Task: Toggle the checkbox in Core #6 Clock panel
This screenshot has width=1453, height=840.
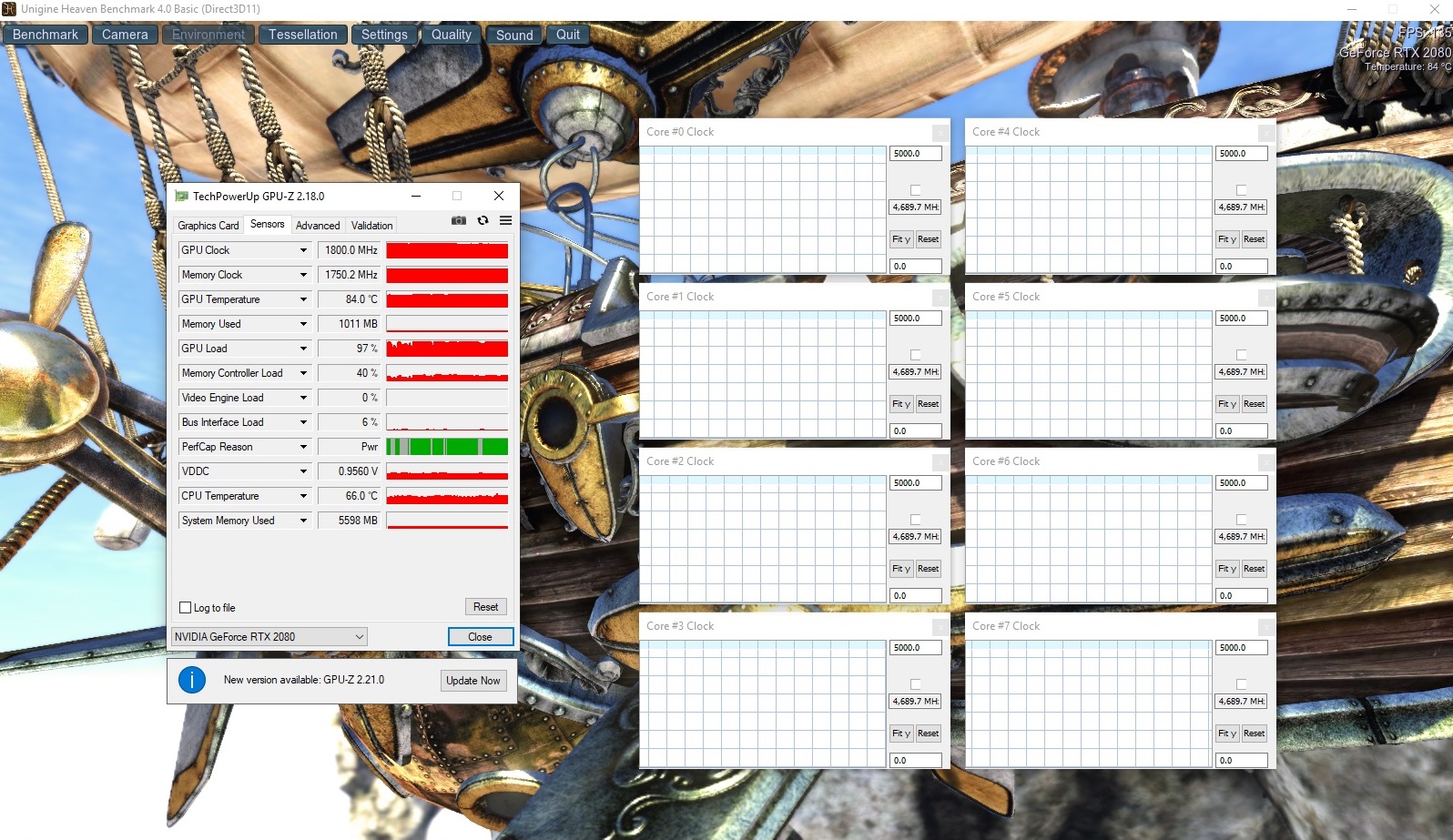Action: [x=1242, y=520]
